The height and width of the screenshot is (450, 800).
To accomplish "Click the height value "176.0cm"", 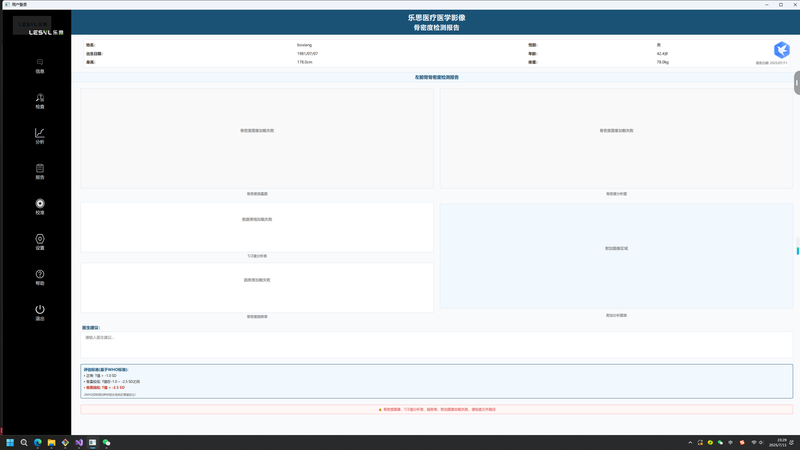I will click(x=305, y=62).
